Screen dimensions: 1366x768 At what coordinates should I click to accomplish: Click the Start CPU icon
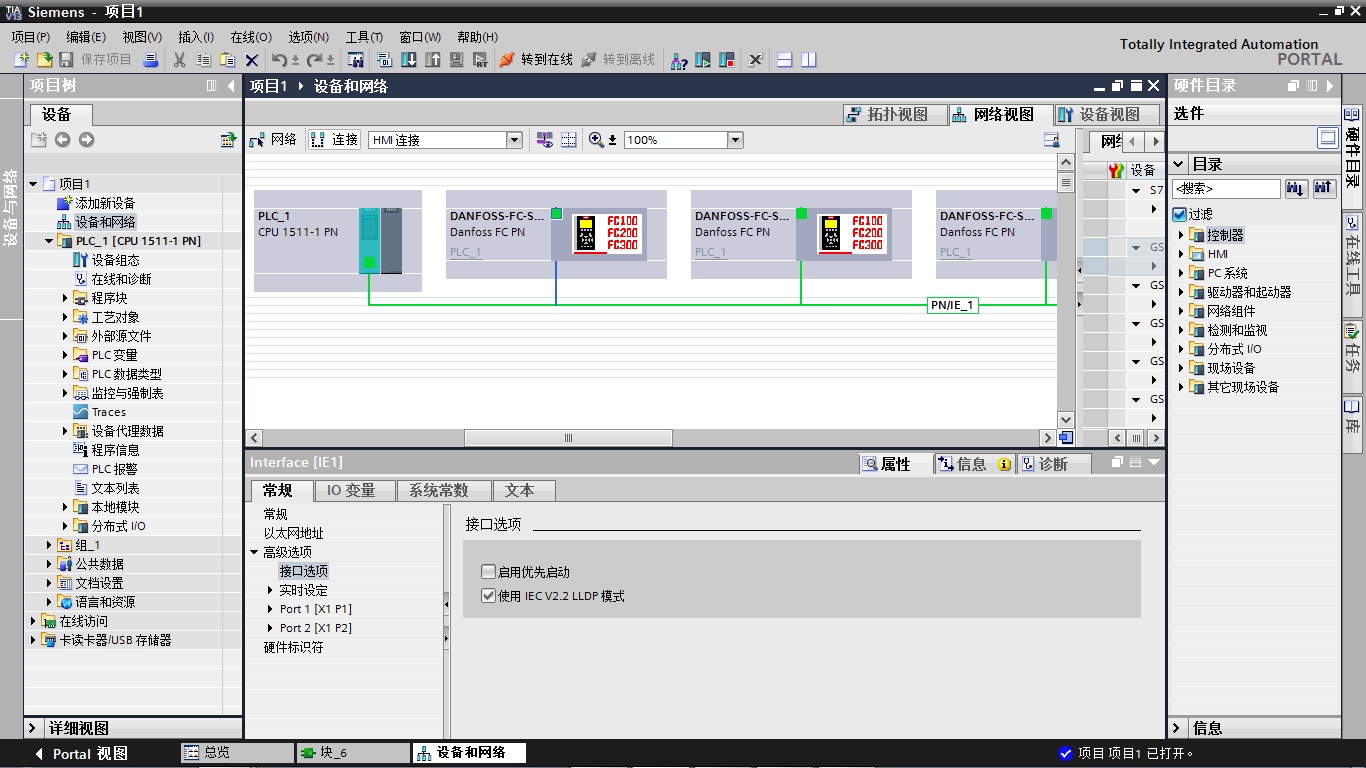coord(703,60)
